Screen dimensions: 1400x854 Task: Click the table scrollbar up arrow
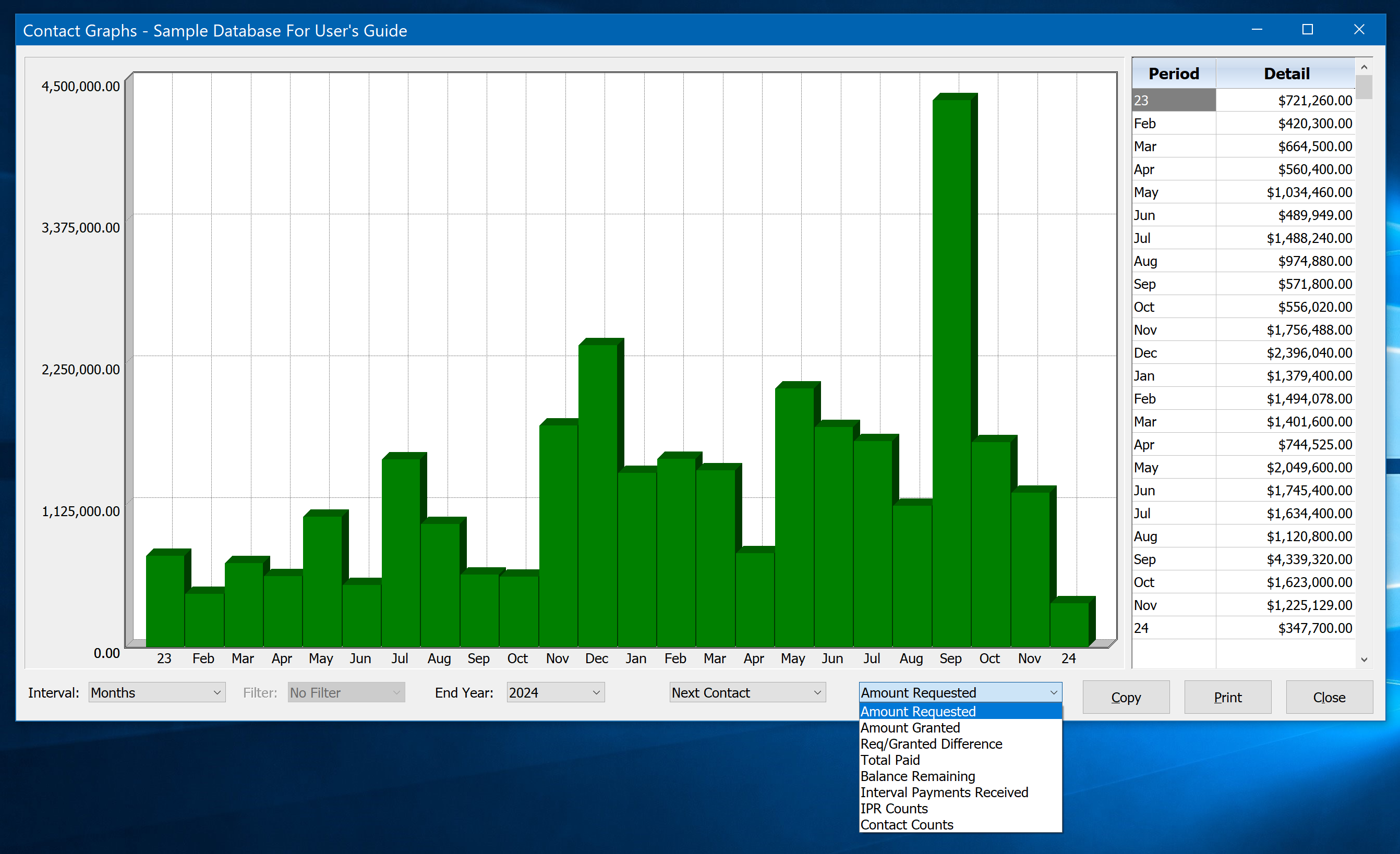pyautogui.click(x=1363, y=67)
